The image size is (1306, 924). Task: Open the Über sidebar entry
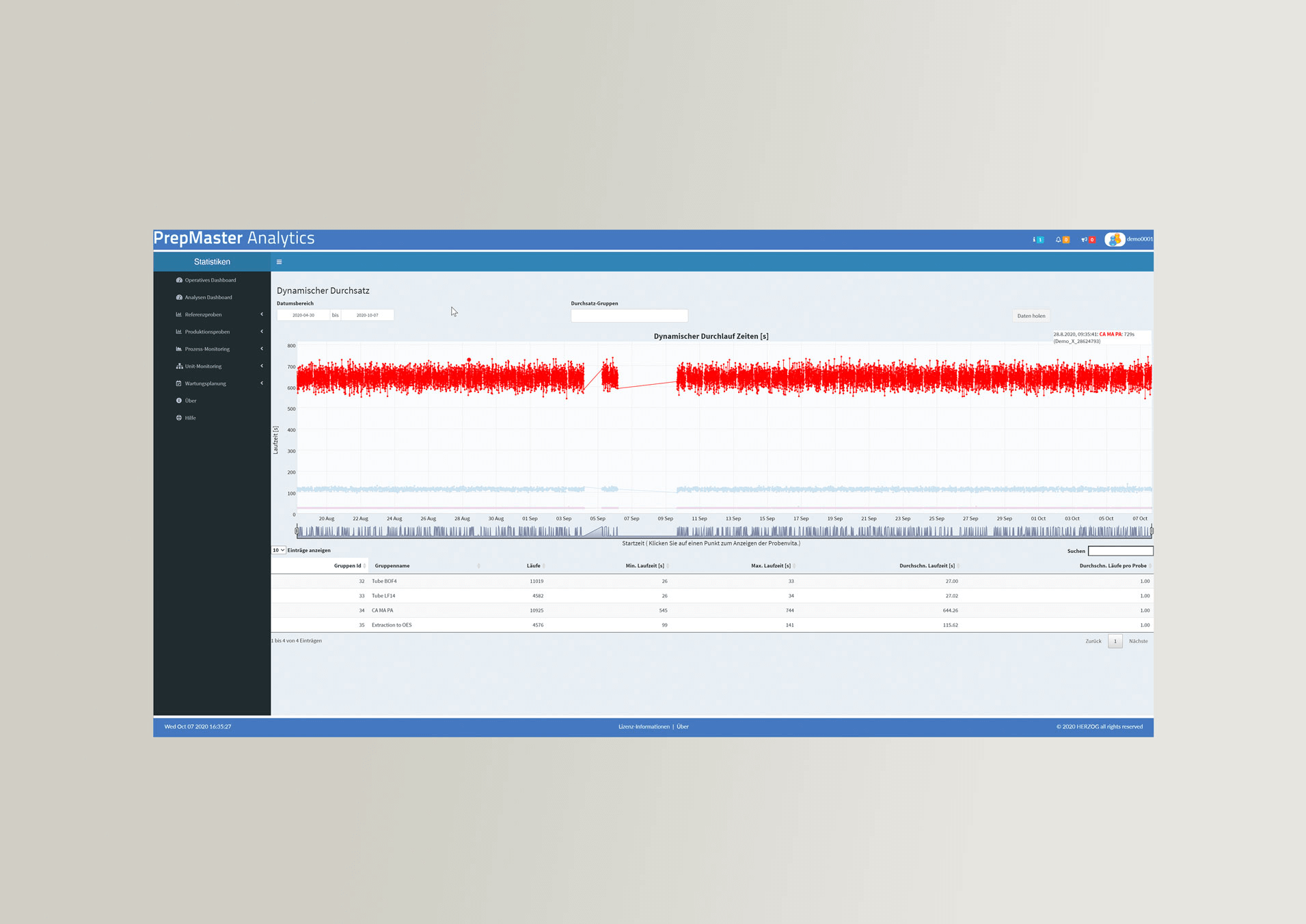coord(191,400)
